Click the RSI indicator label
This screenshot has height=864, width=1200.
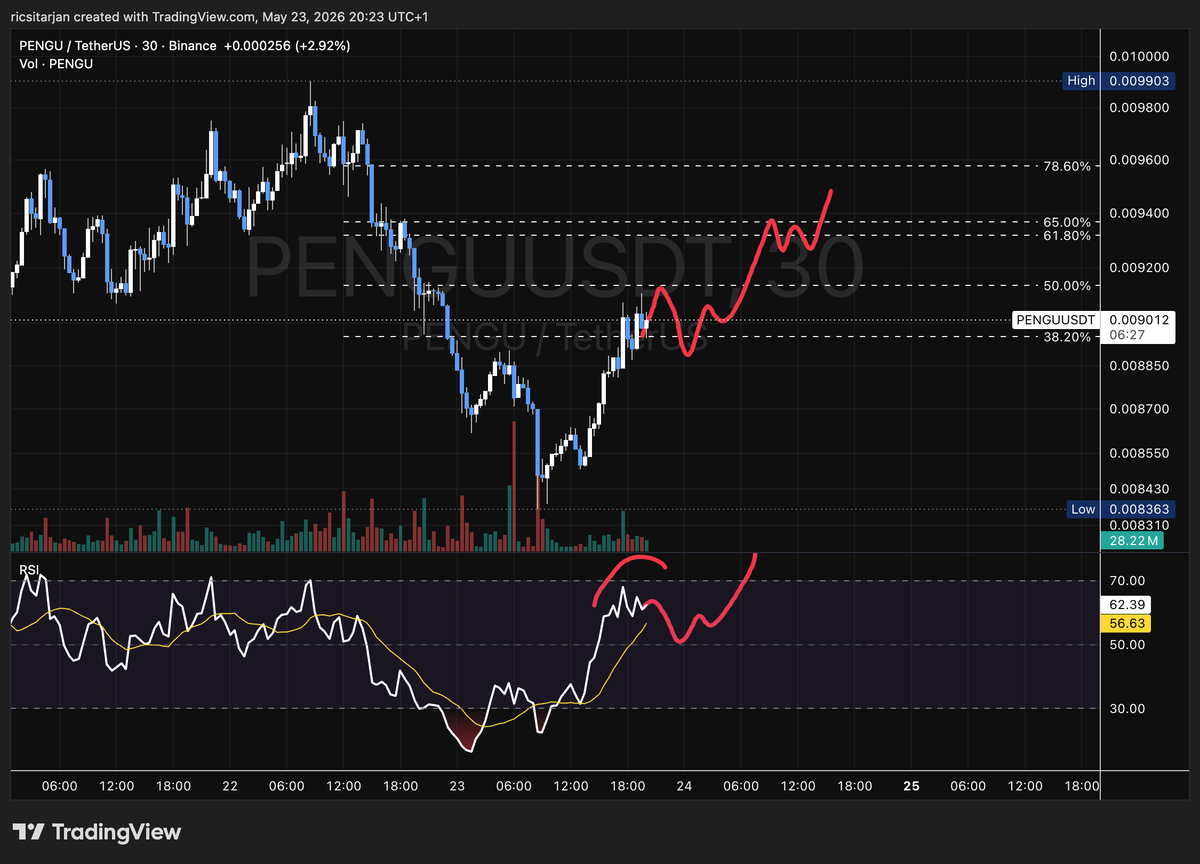point(29,571)
